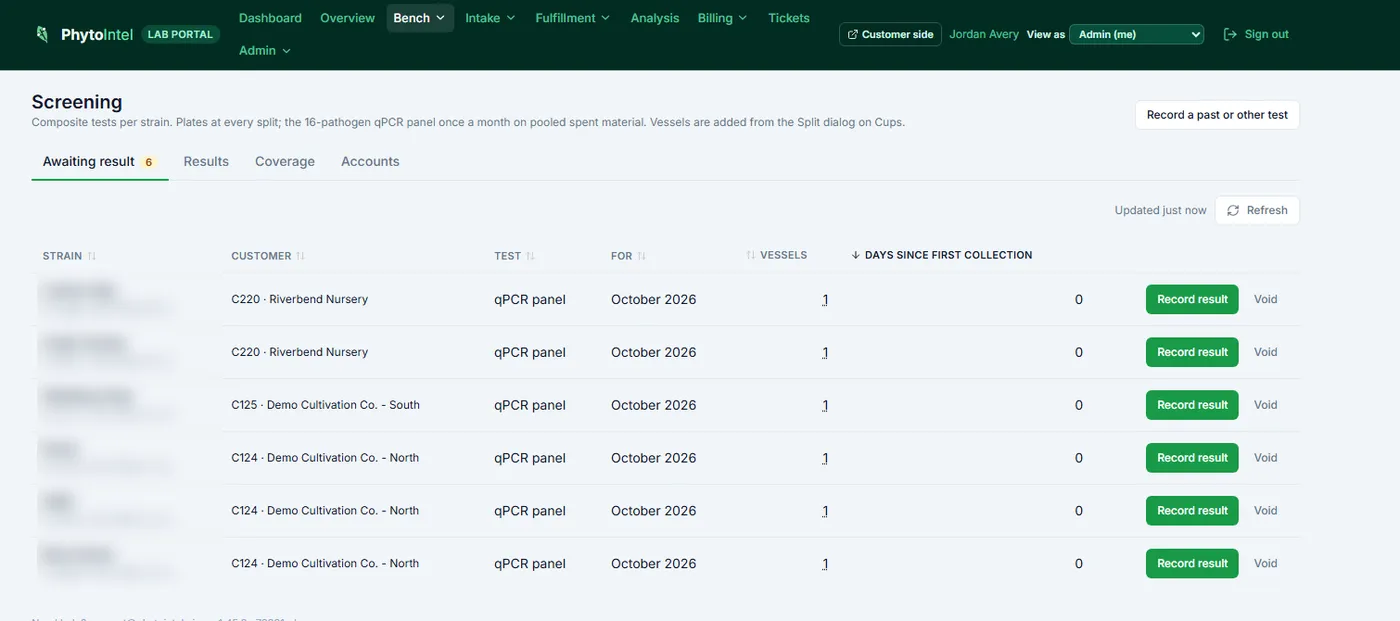
Task: Switch to the Coverage tab
Action: [x=285, y=162]
